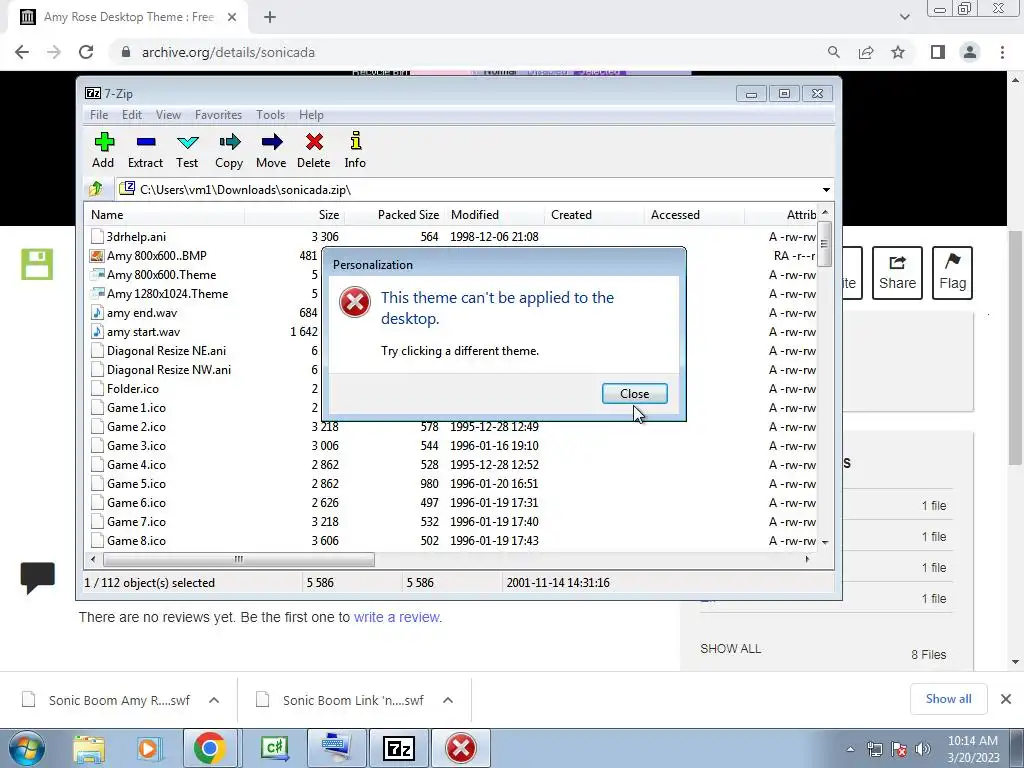
Task: Click the search icon in the address bar
Action: pos(833,52)
